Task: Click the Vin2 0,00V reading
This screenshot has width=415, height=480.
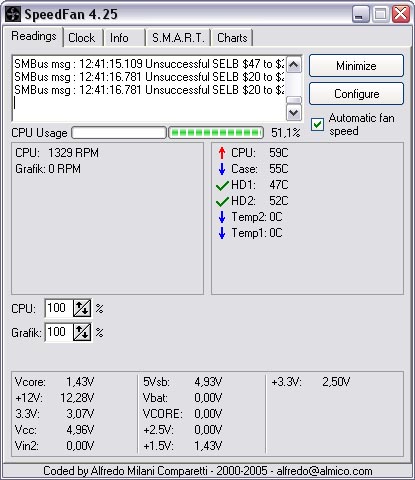Action: (x=55, y=446)
